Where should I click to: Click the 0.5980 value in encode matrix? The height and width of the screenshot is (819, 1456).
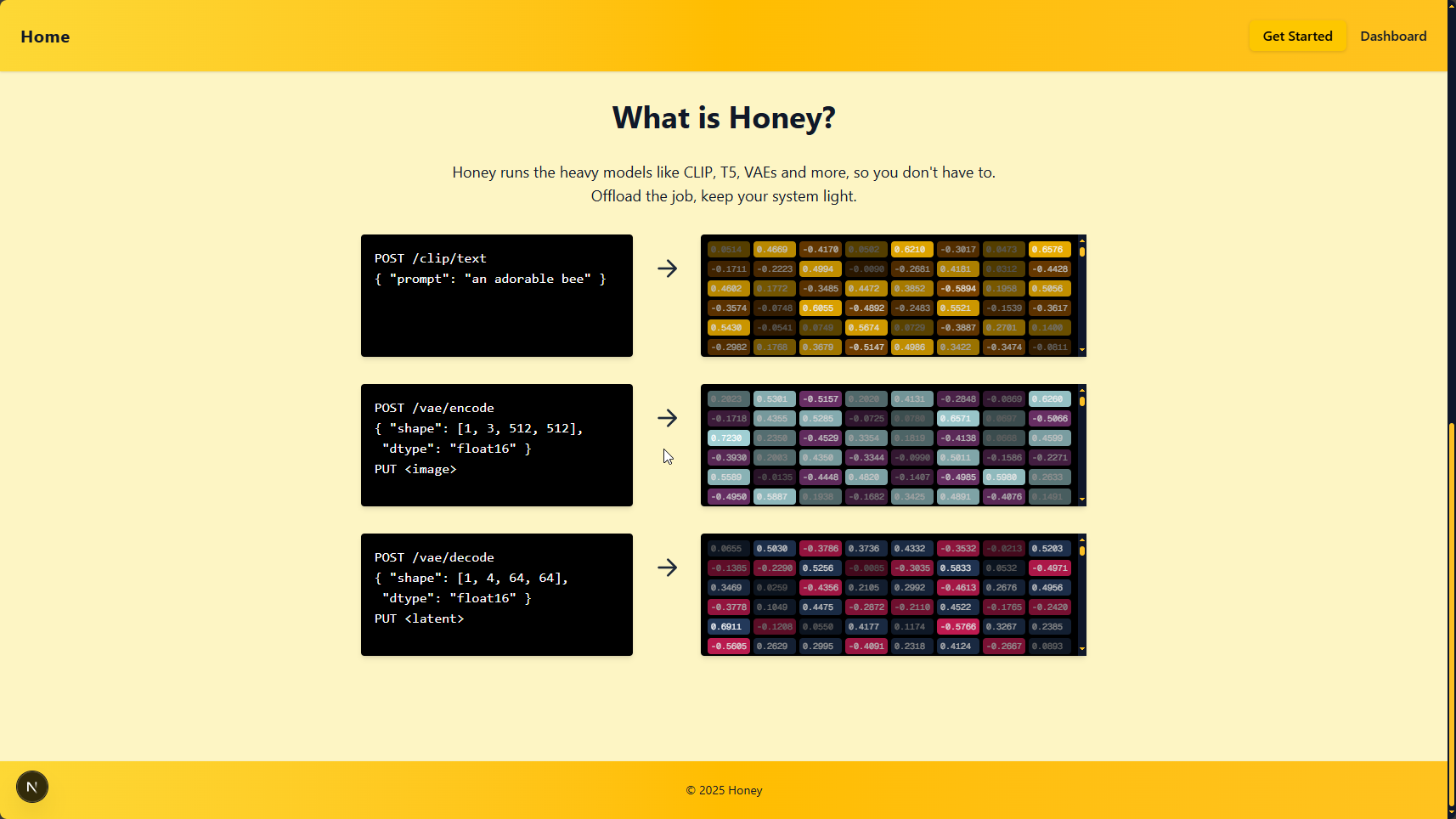pyautogui.click(x=1004, y=477)
